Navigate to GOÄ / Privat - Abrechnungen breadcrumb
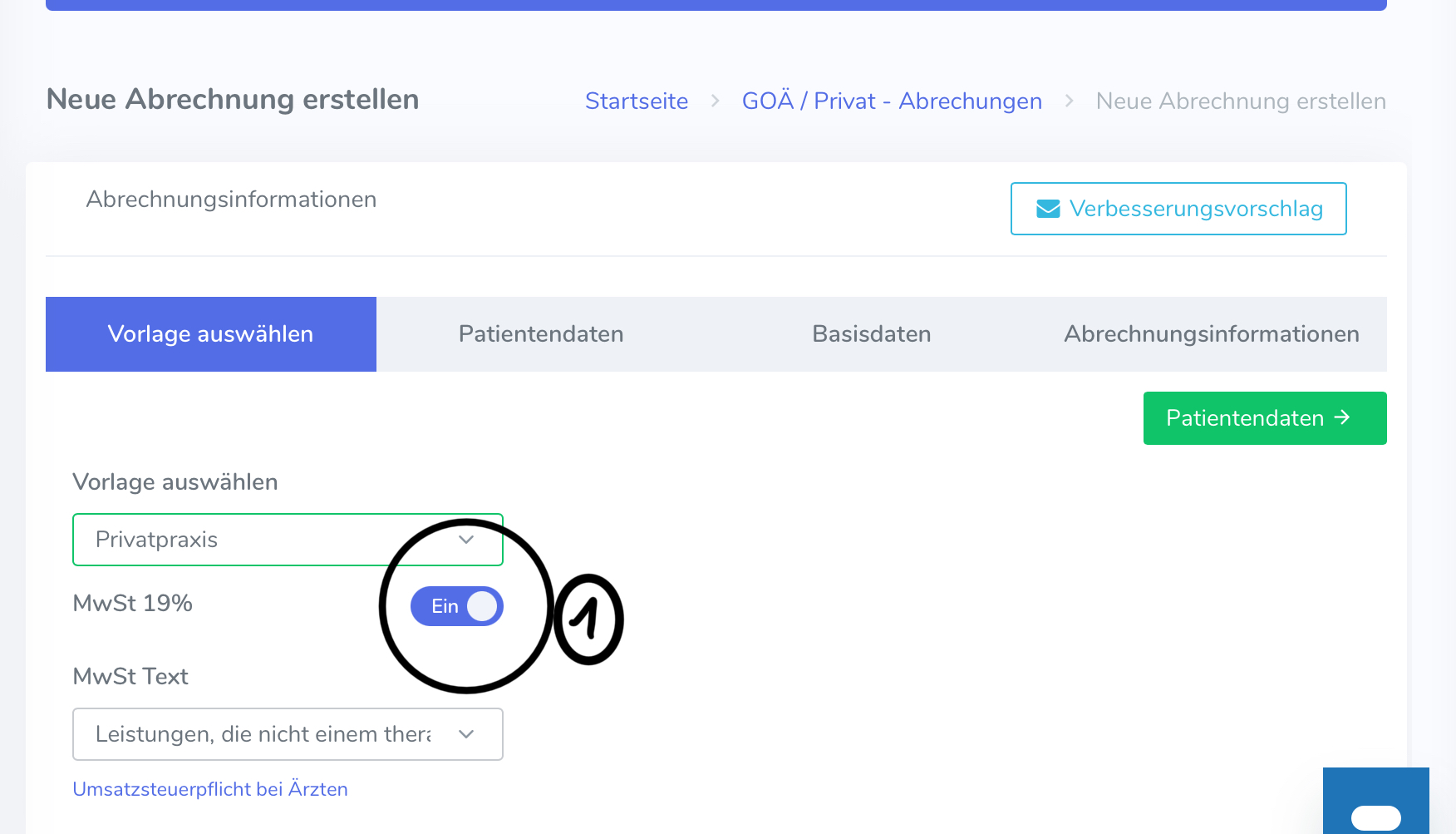This screenshot has width=1456, height=834. pyautogui.click(x=892, y=101)
